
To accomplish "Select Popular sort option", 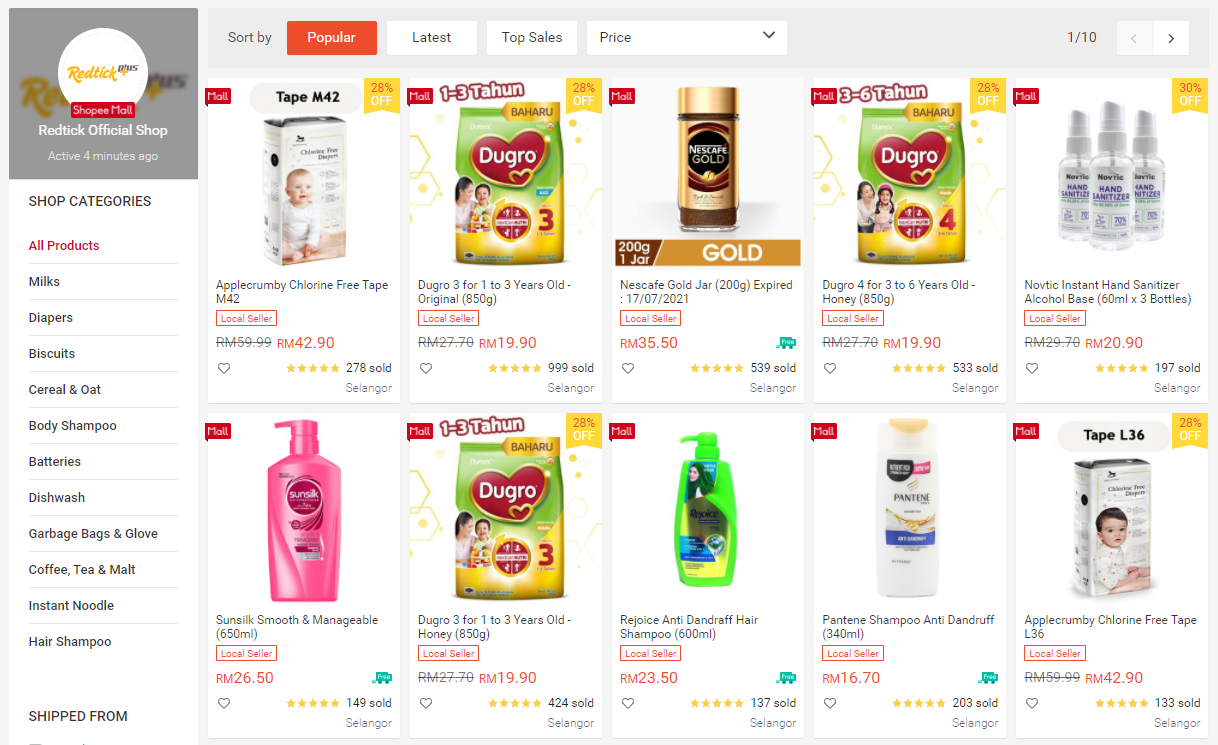I will pyautogui.click(x=332, y=38).
